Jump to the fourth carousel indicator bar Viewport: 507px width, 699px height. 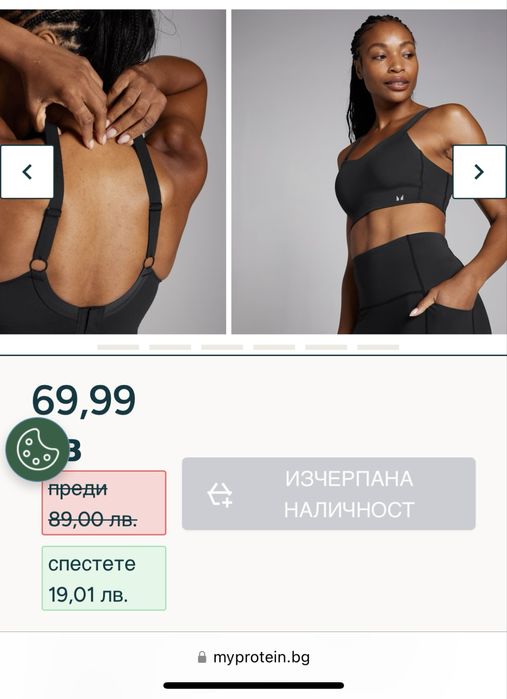(x=274, y=347)
